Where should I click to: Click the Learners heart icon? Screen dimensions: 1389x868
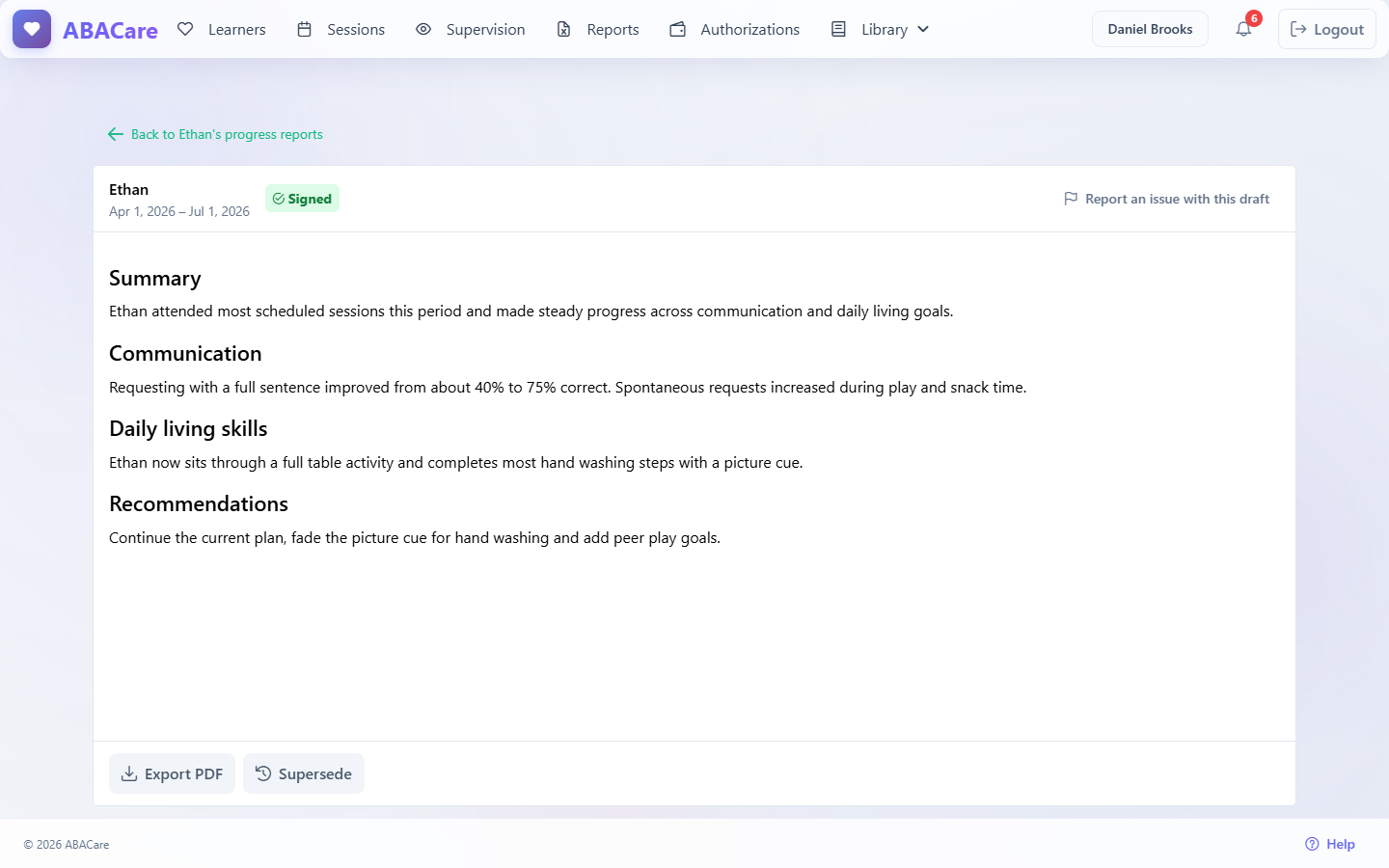(x=185, y=29)
